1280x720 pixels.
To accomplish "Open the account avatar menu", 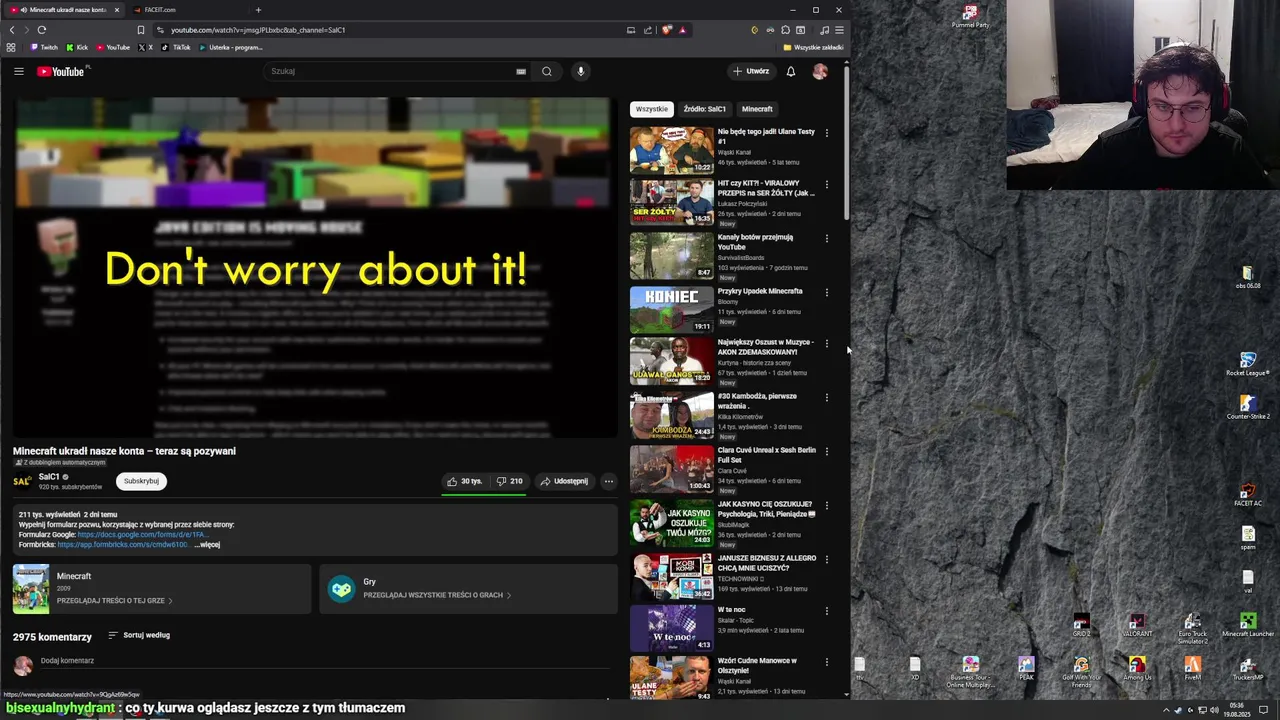I will [820, 71].
